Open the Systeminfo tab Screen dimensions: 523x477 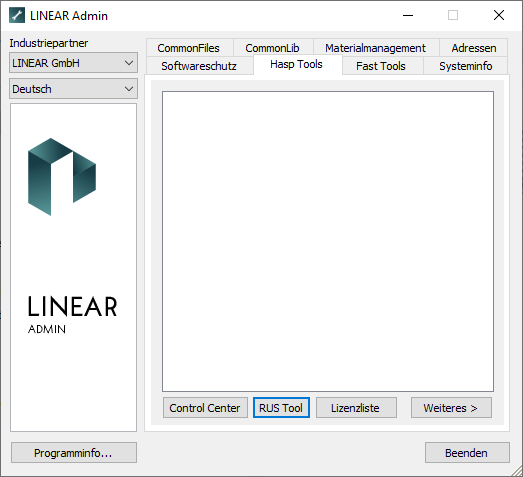pyautogui.click(x=466, y=66)
